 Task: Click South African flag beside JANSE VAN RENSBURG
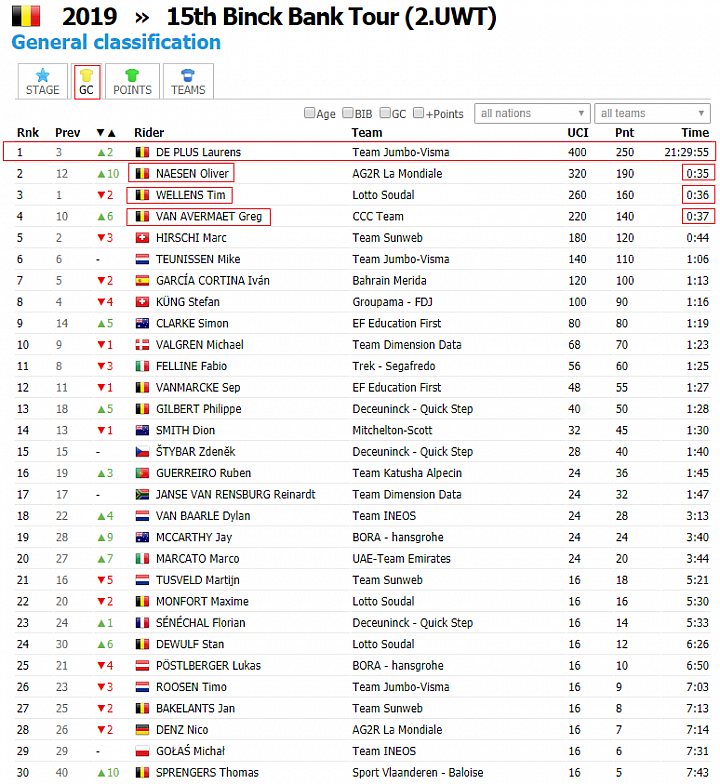tap(142, 494)
